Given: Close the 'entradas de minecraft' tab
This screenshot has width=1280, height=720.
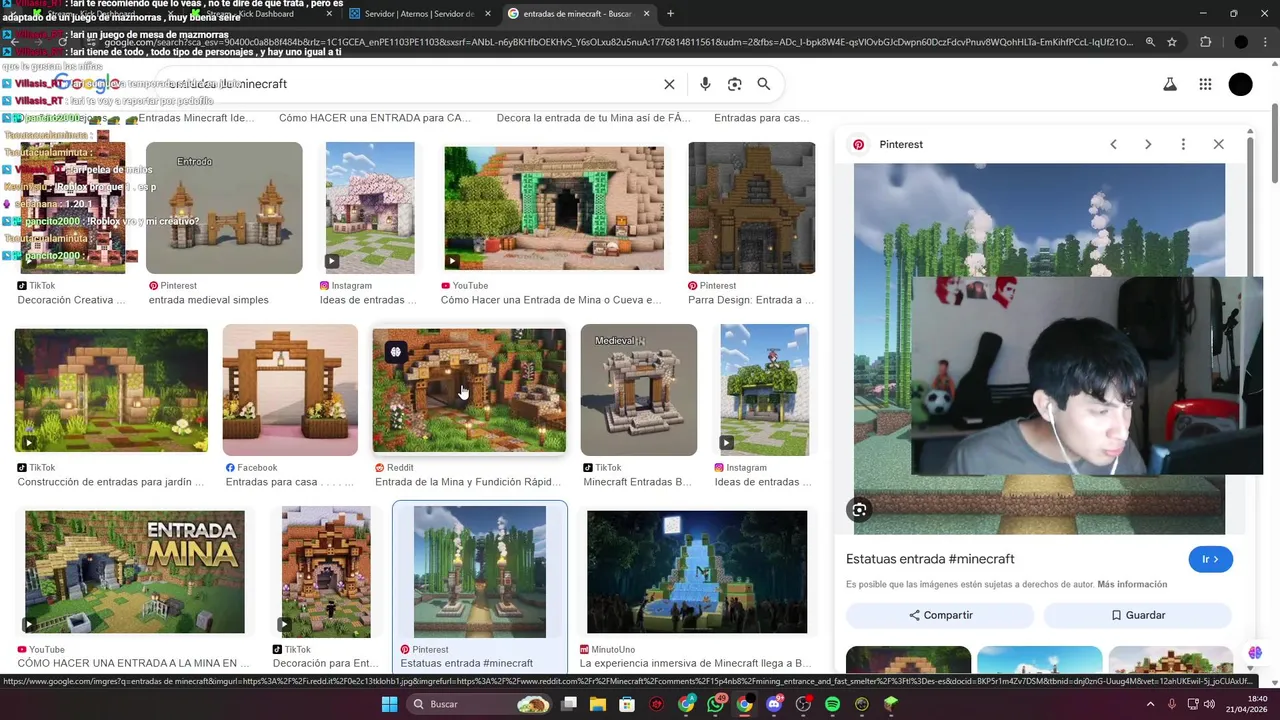Looking at the screenshot, I should (646, 14).
